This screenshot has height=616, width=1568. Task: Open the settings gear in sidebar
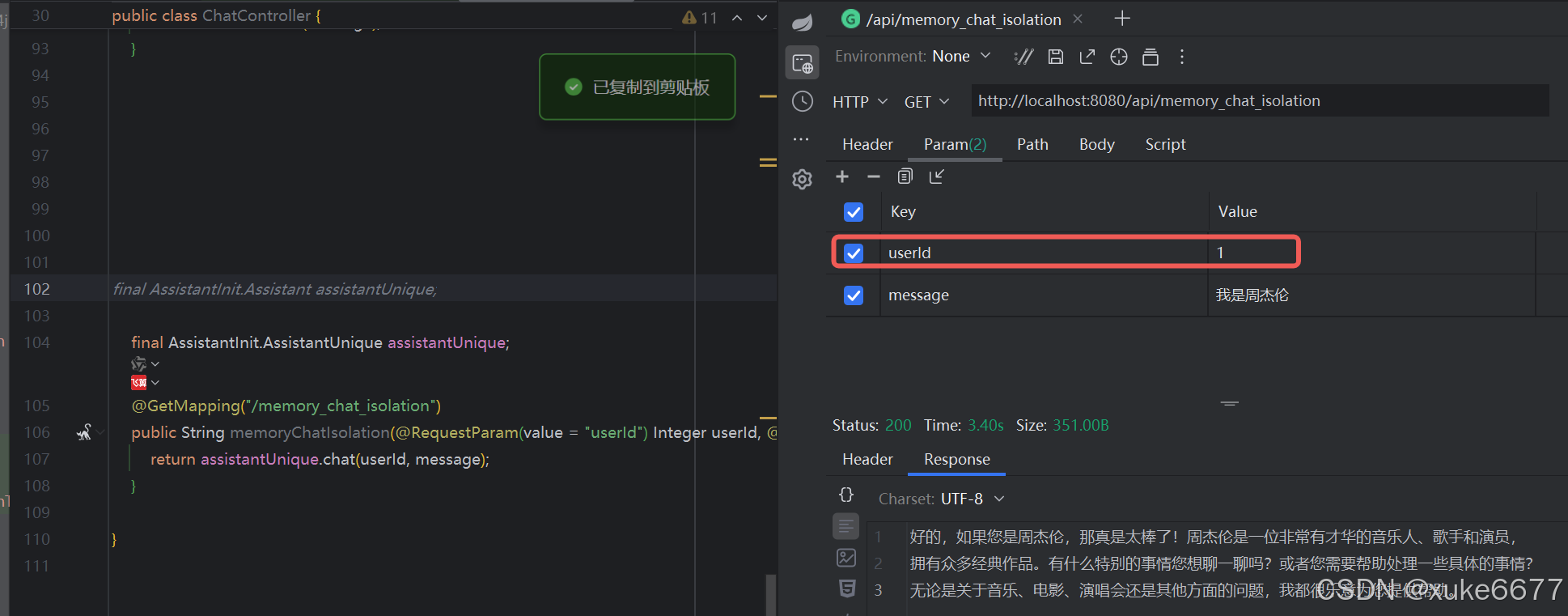[x=802, y=179]
